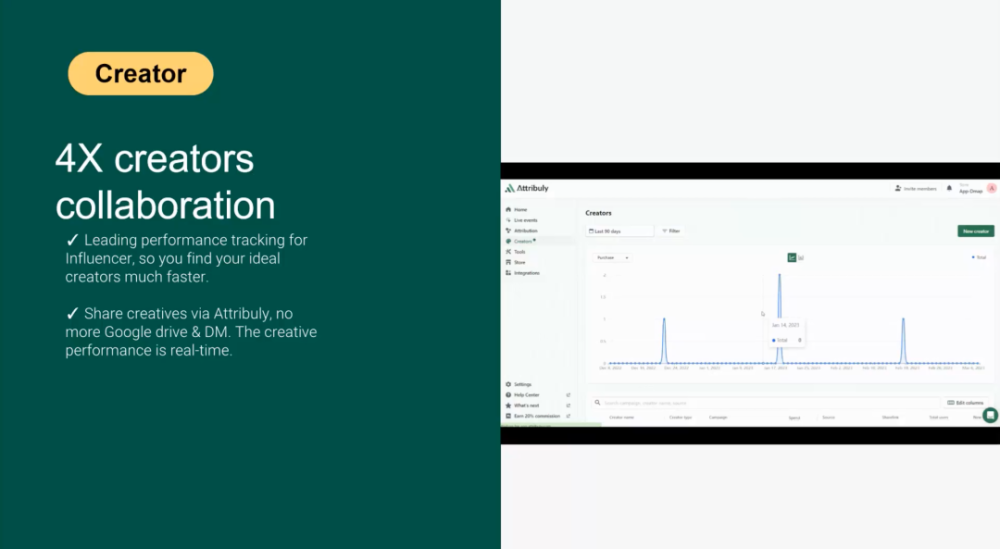The image size is (1000, 549).
Task: Open the App-Dmap store switcher
Action: tap(971, 189)
